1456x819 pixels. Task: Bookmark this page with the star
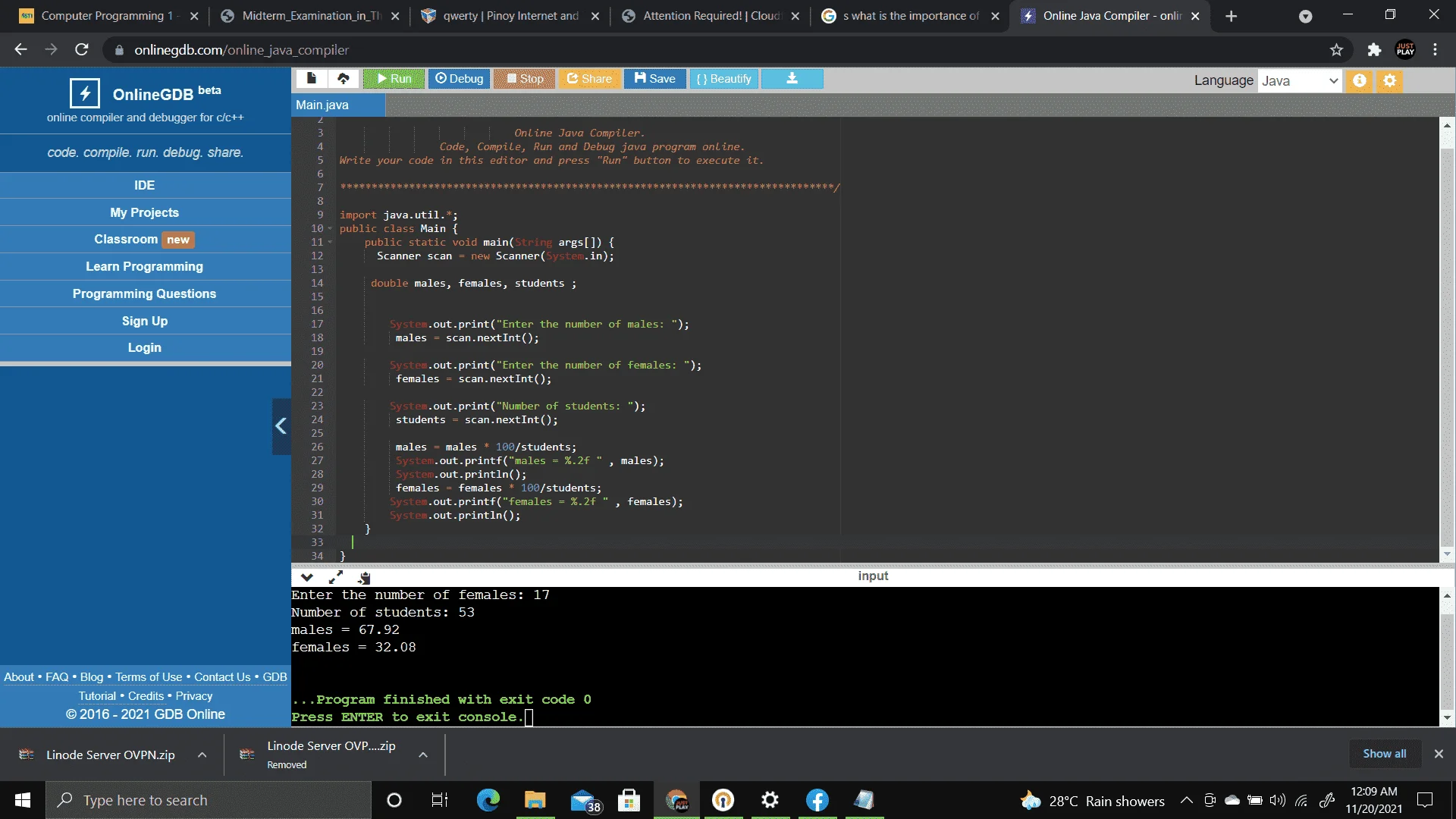[x=1336, y=49]
